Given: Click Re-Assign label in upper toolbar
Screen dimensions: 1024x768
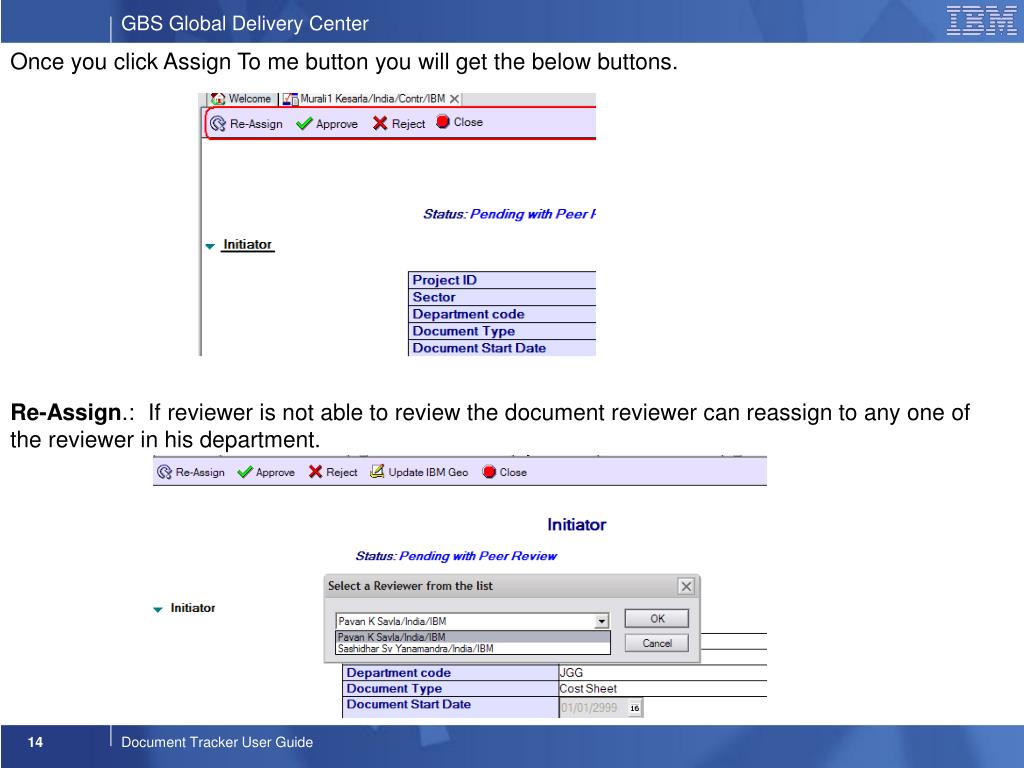Looking at the screenshot, I should [256, 124].
